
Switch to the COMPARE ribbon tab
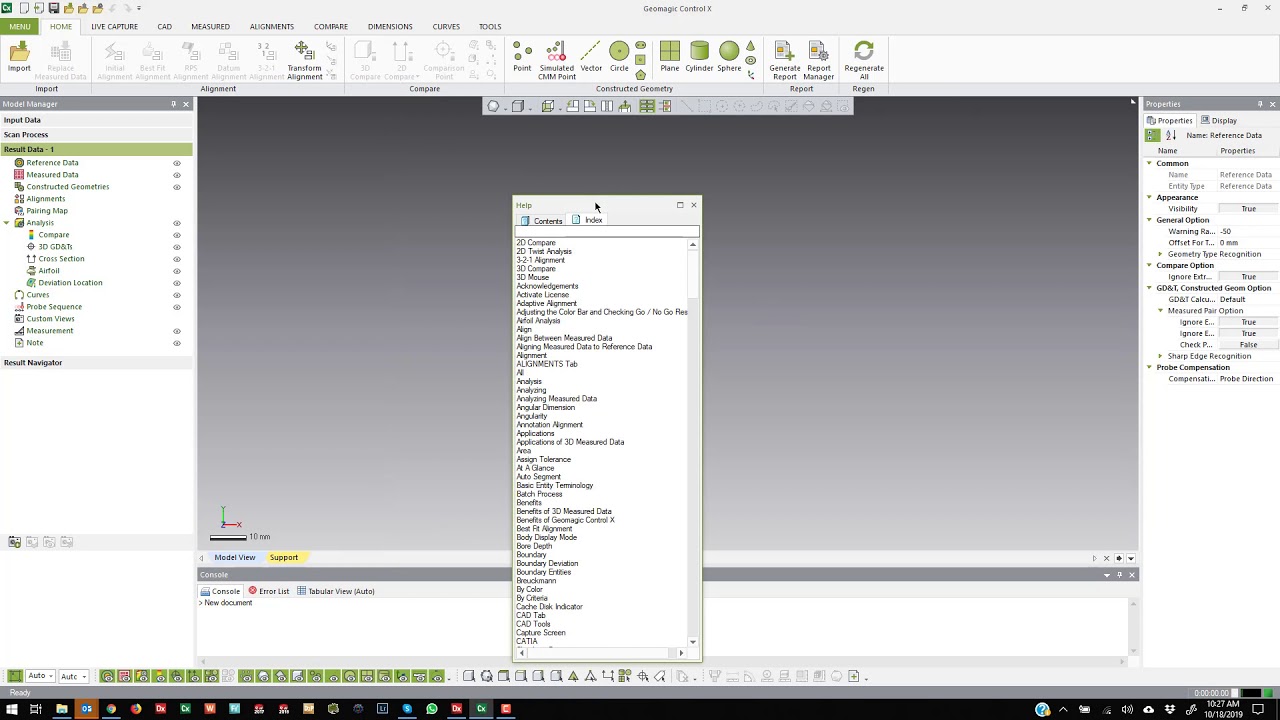[331, 26]
